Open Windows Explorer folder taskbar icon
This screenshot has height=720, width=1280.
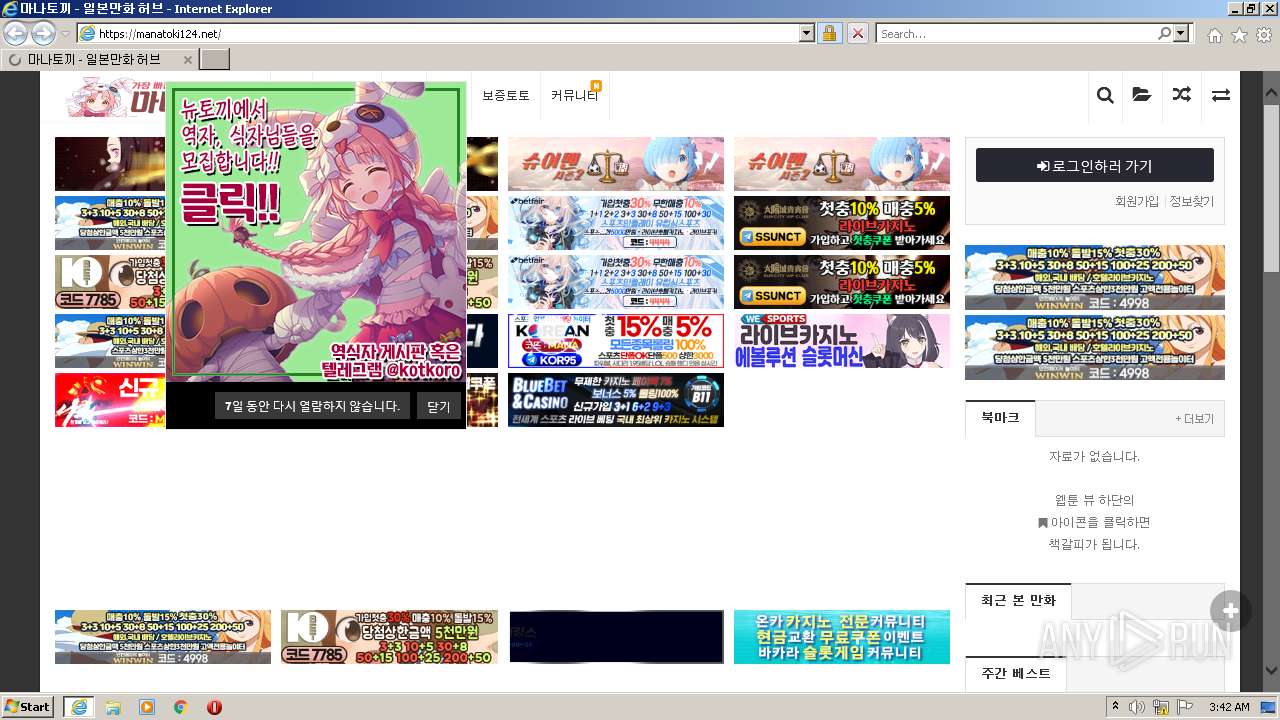pos(113,707)
